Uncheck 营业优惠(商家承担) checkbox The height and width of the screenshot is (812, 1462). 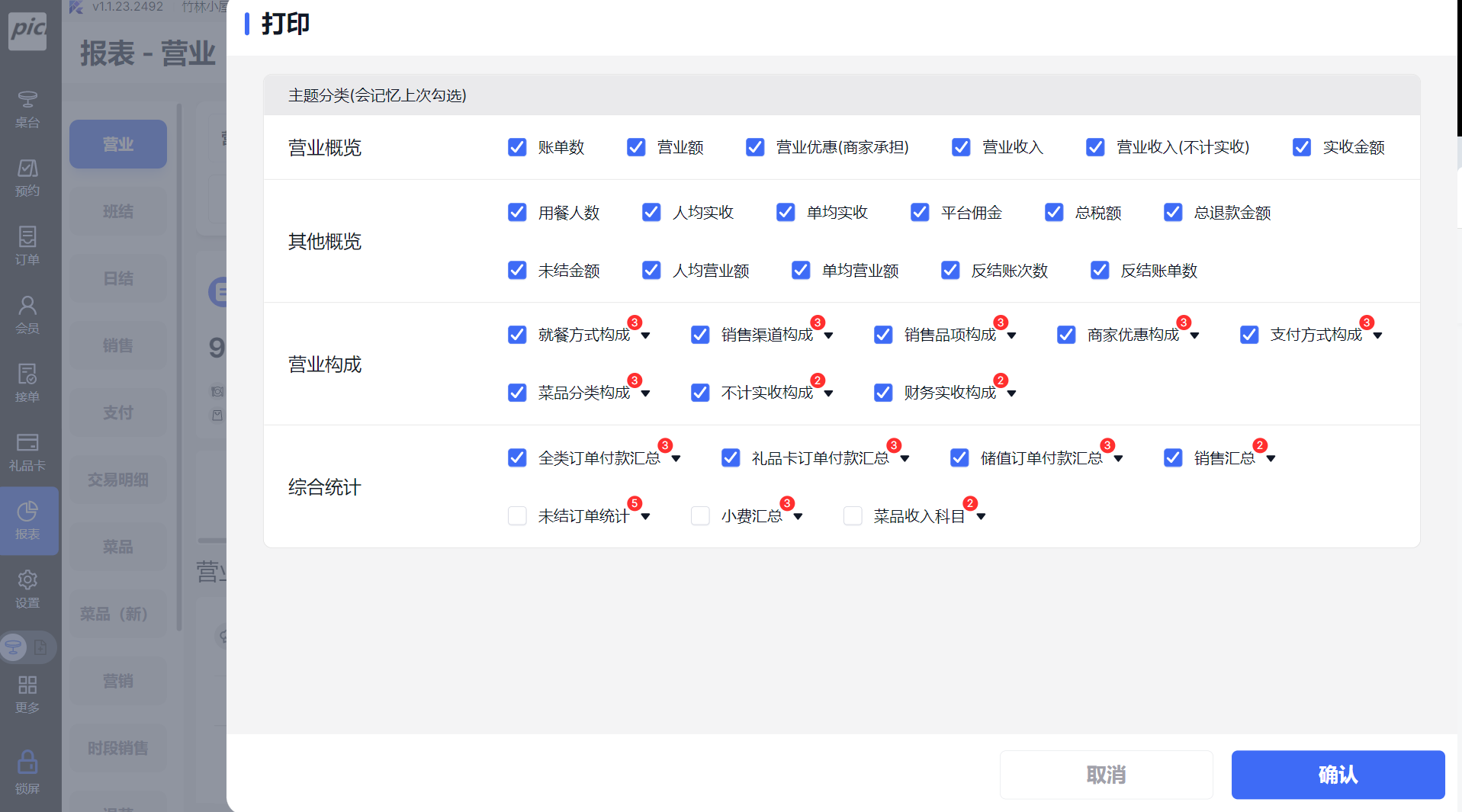point(755,147)
